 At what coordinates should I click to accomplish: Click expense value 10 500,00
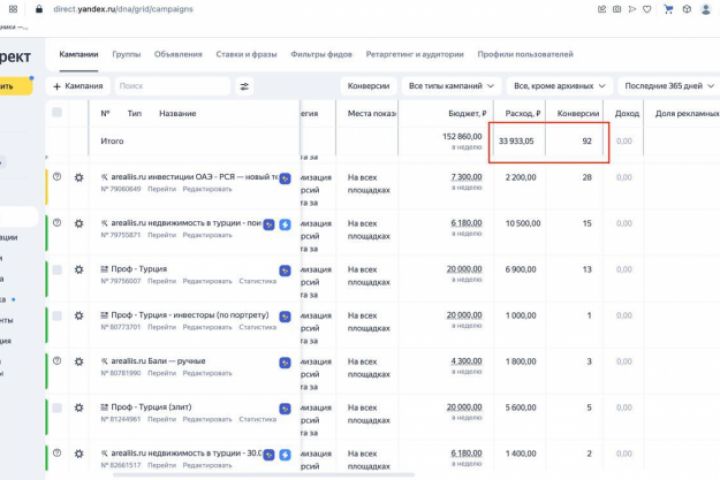[x=523, y=224]
